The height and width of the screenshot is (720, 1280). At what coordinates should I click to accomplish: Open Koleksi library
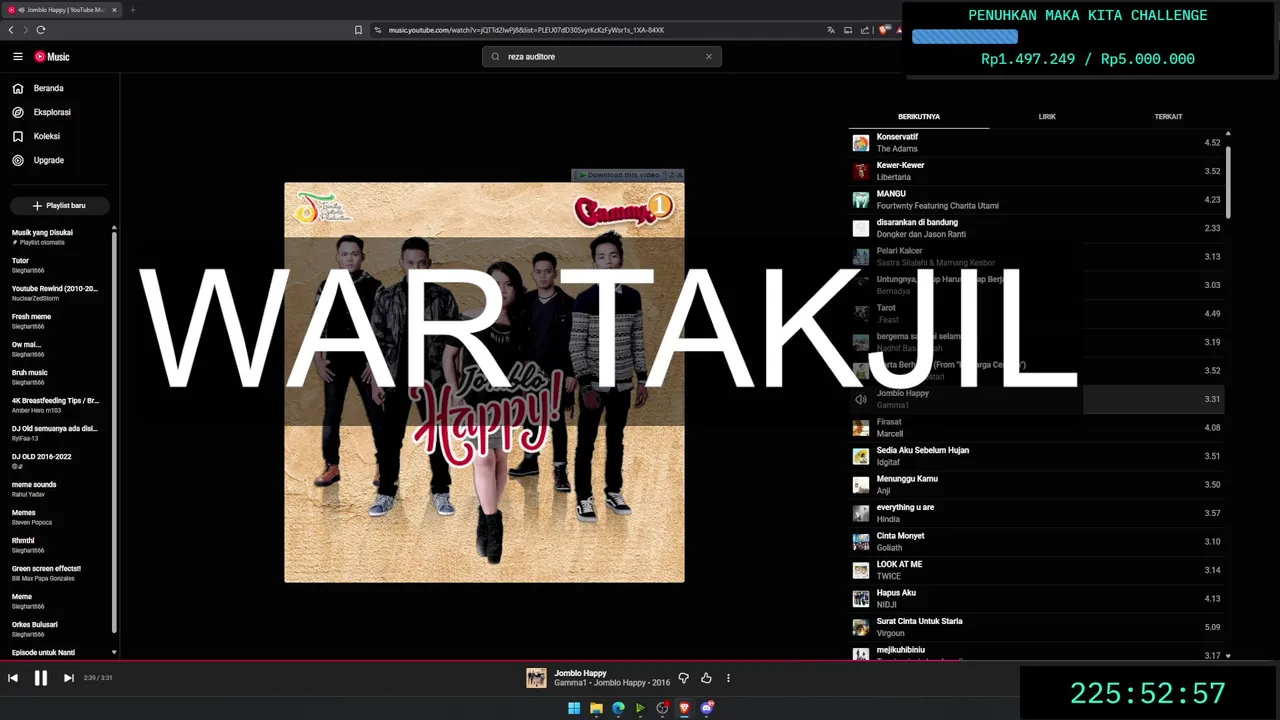[37, 136]
